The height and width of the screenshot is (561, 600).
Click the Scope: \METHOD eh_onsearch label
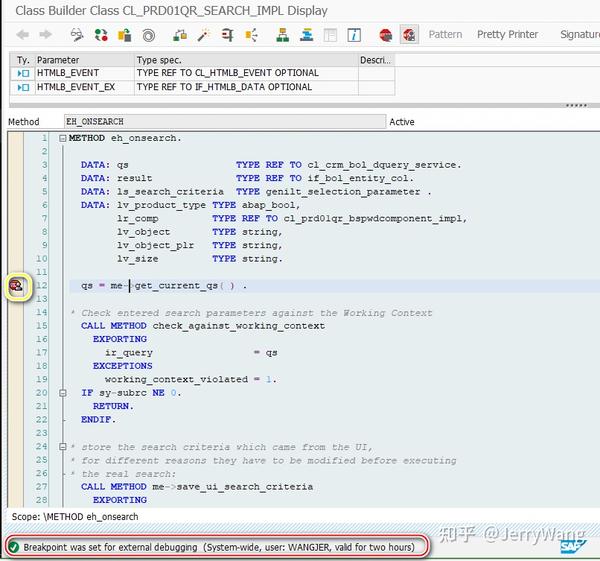click(x=75, y=517)
